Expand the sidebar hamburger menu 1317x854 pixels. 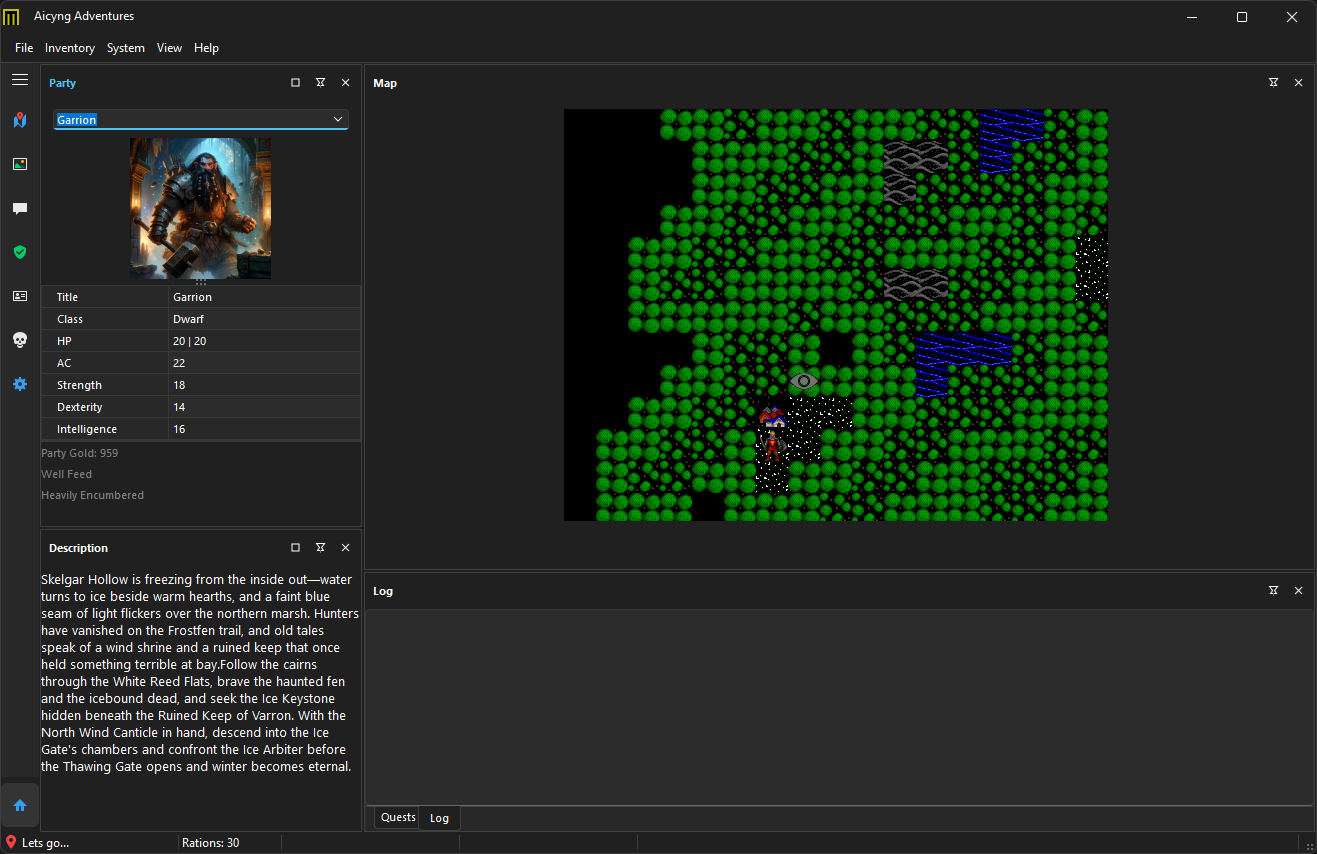(x=20, y=79)
